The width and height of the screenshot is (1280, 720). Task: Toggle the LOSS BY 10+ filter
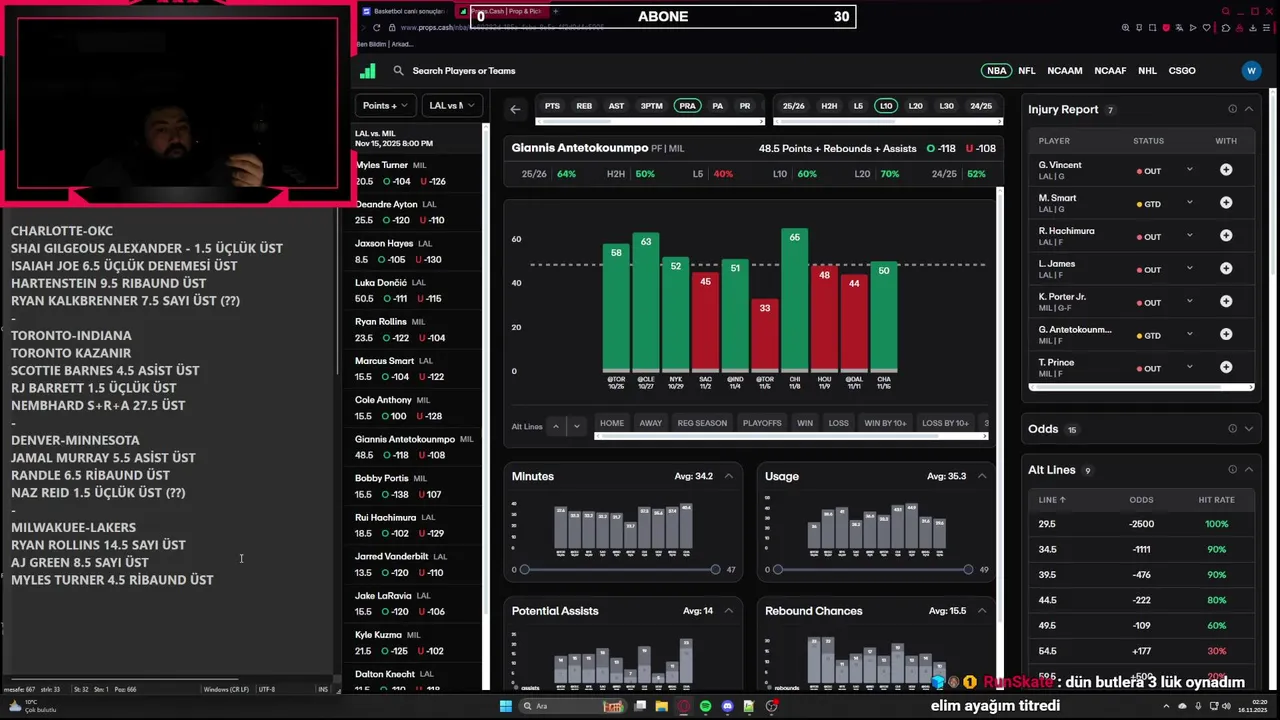point(945,423)
